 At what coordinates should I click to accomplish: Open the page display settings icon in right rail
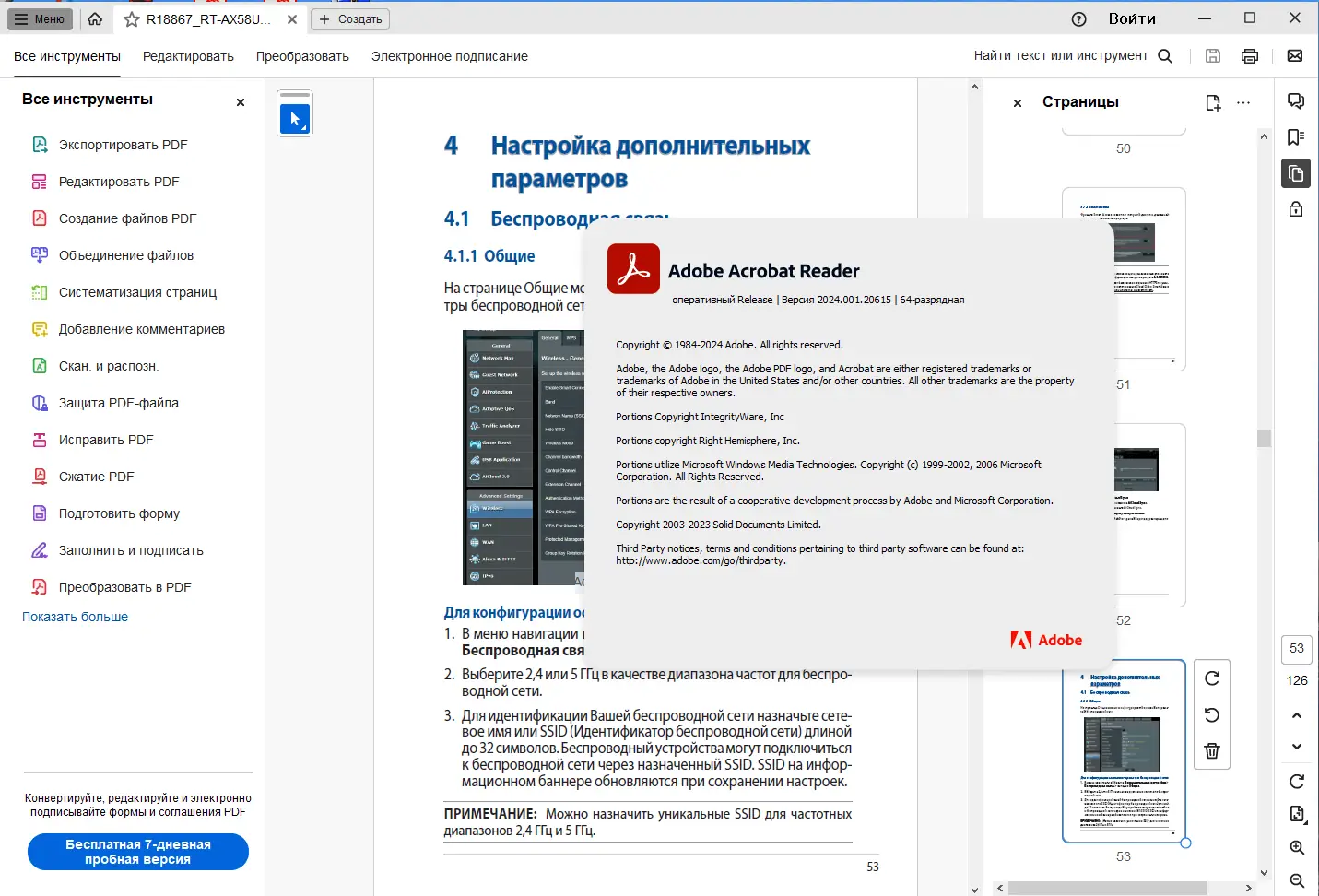1297,814
